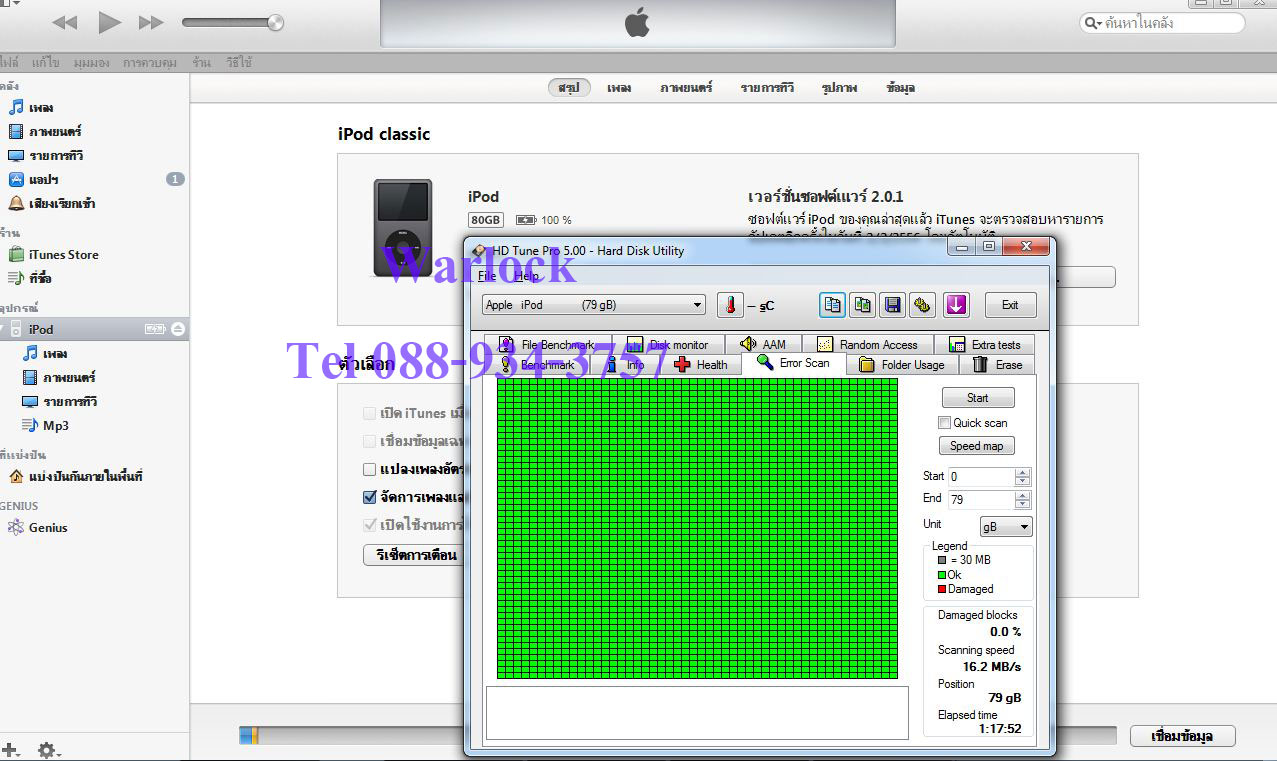Enable the Quick scan checkbox
This screenshot has width=1277, height=761.
pos(945,423)
